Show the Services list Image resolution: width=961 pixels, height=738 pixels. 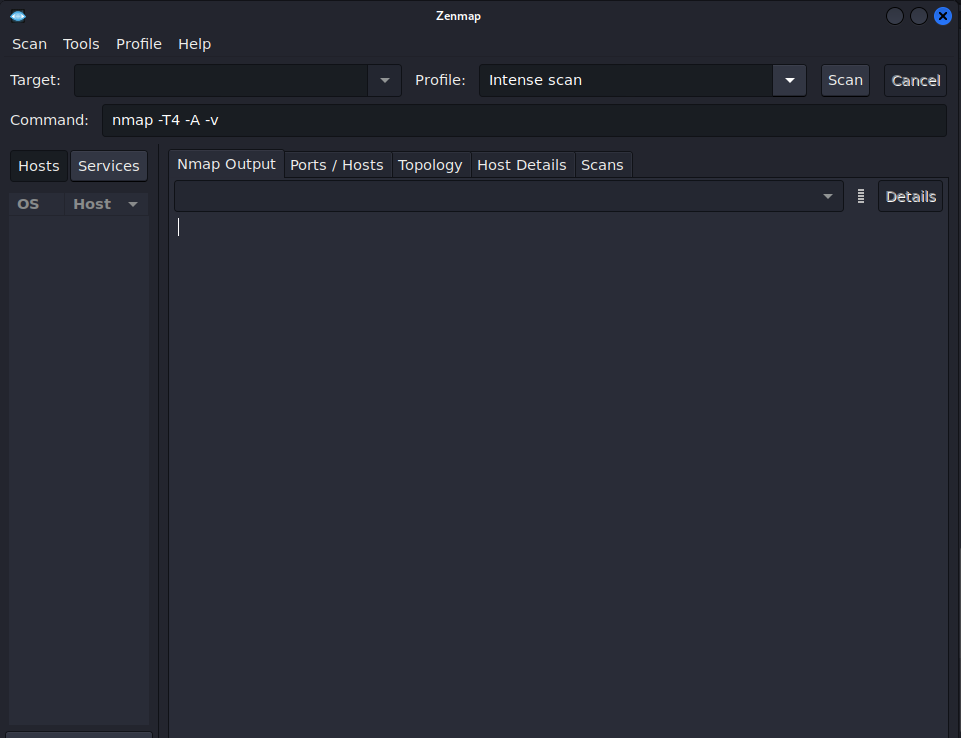pyautogui.click(x=108, y=166)
